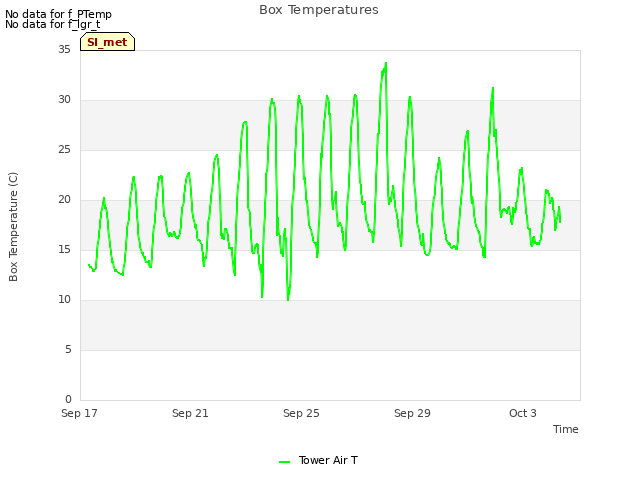Click the 'No data for f_PTemp' message
The height and width of the screenshot is (480, 640).
[58, 14]
